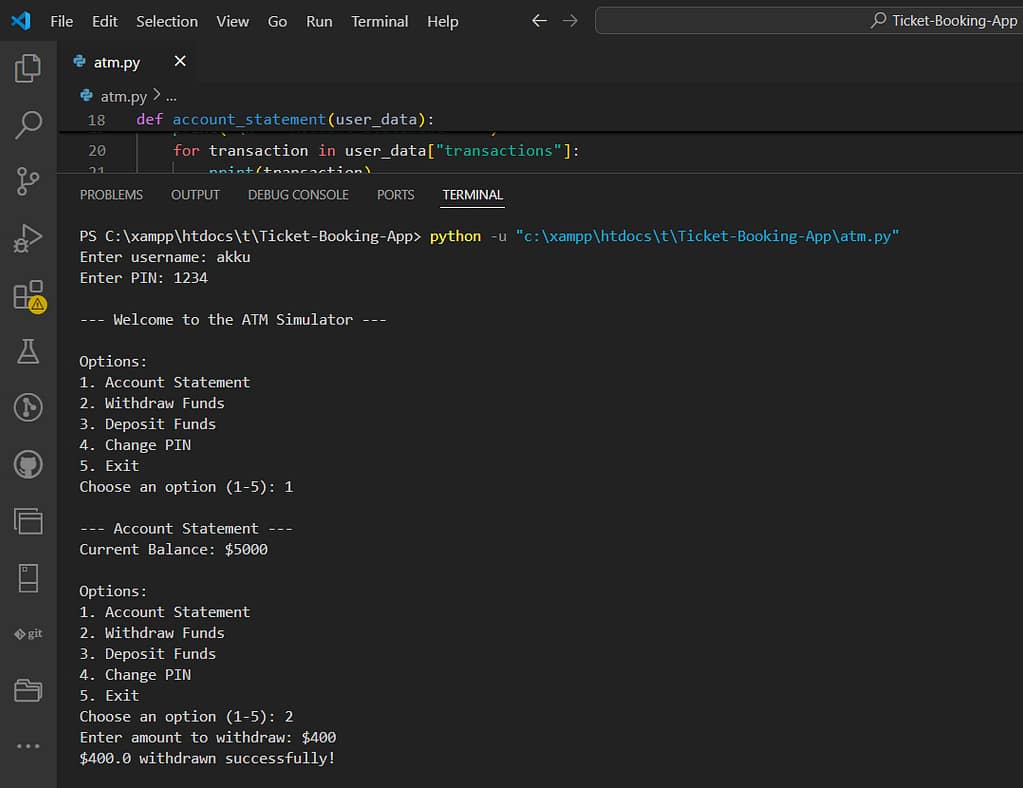Open the Extensions view with the warning badge
The image size is (1023, 788).
click(x=27, y=295)
